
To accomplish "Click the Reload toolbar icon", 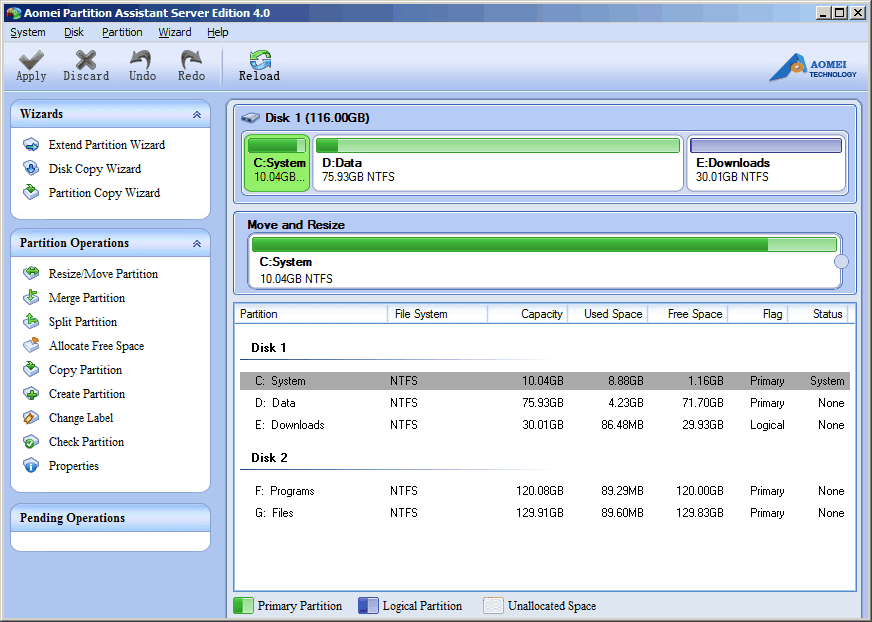I will tap(259, 61).
